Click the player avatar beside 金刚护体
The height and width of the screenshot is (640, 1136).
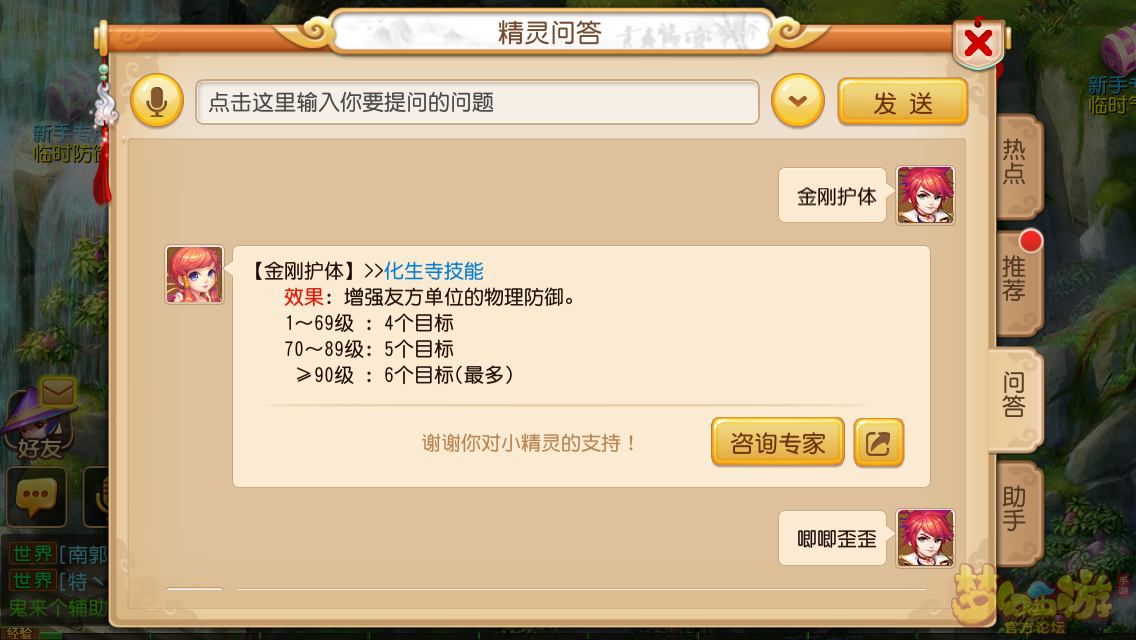(925, 195)
